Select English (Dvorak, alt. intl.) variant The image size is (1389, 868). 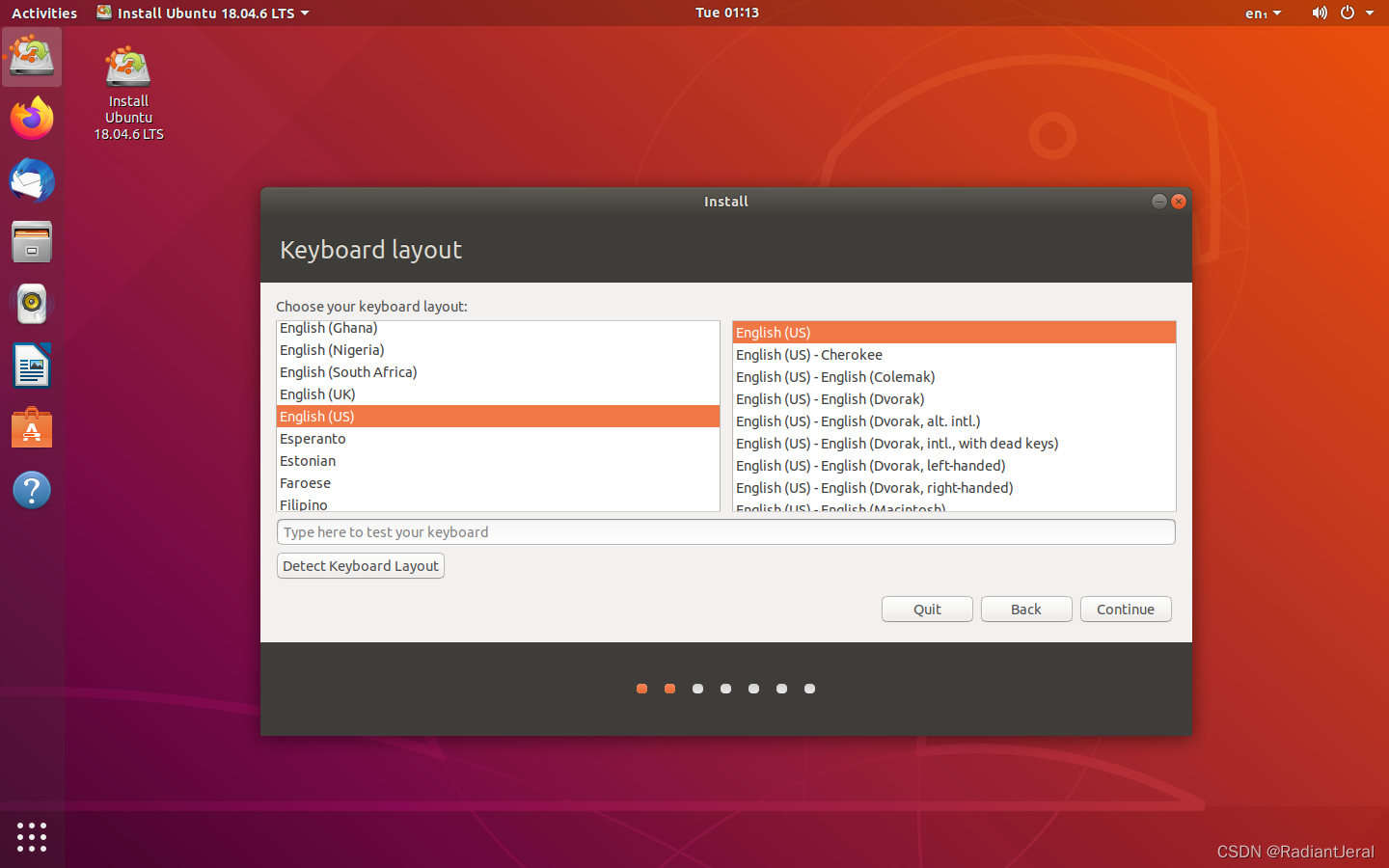[x=954, y=421]
